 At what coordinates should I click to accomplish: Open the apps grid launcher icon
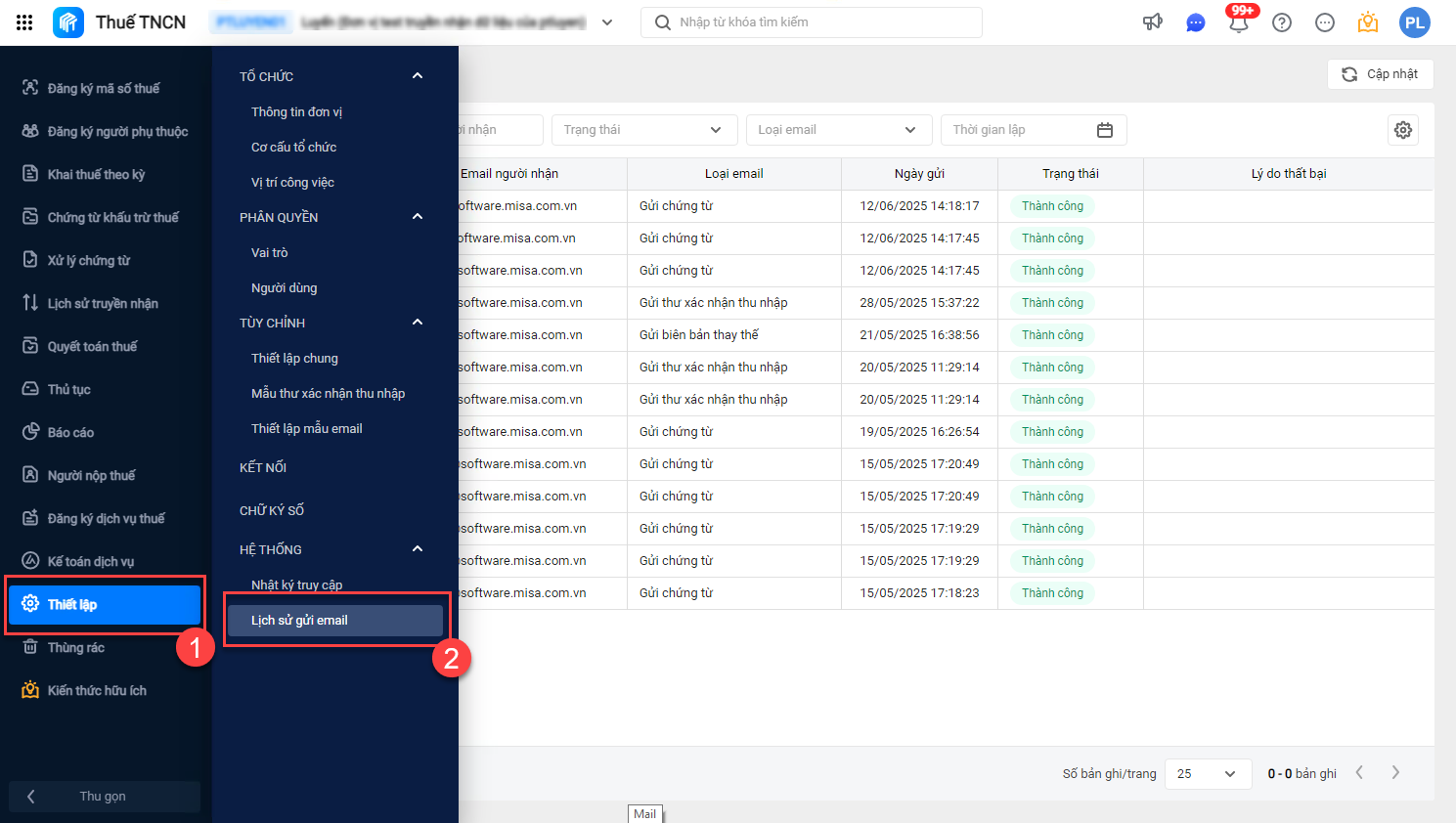pyautogui.click(x=24, y=22)
